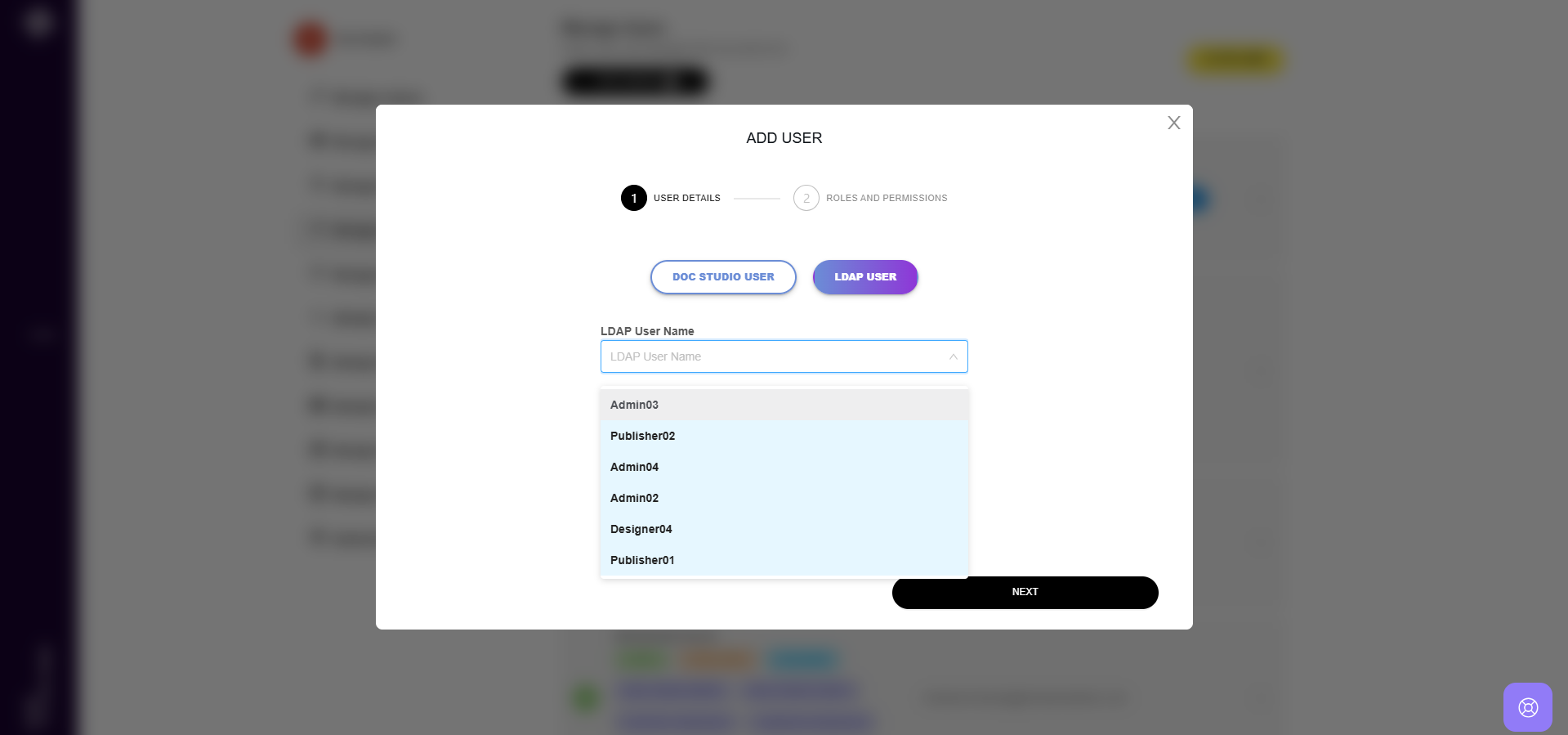This screenshot has width=1568, height=735.
Task: Click the USER DETAILS step label
Action: tap(686, 198)
